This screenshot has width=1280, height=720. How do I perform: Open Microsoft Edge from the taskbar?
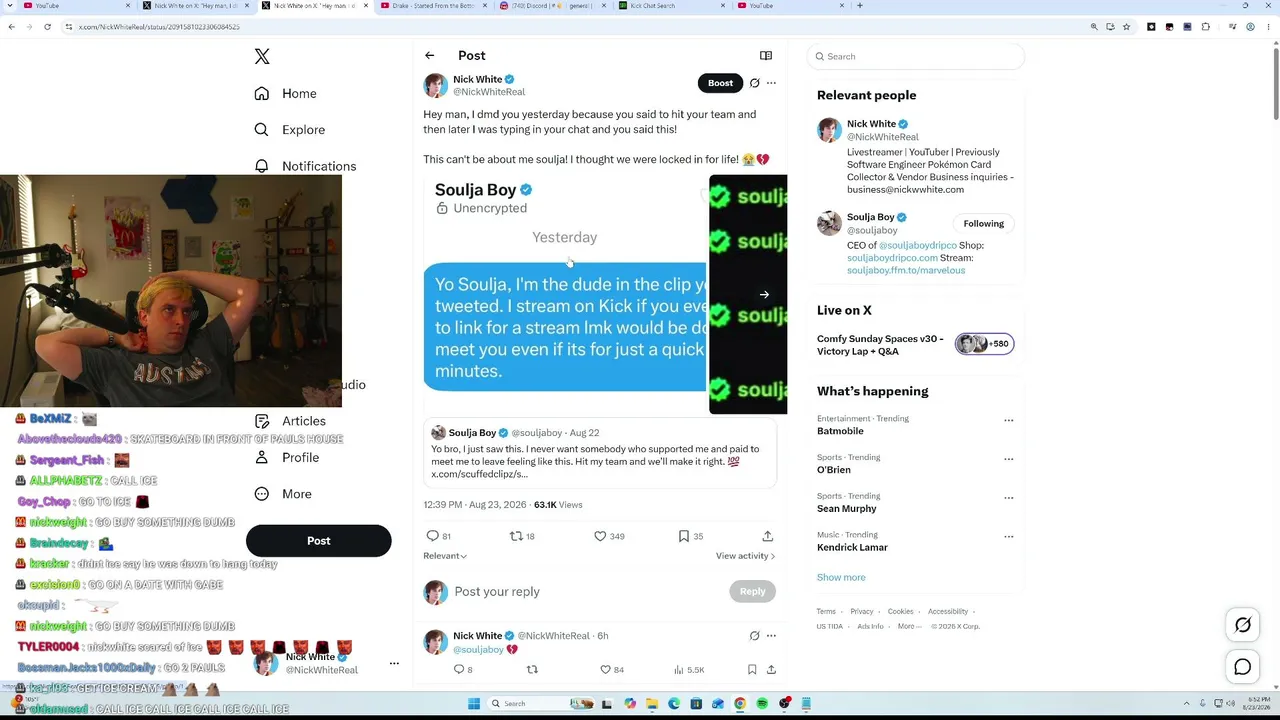pyautogui.click(x=674, y=704)
